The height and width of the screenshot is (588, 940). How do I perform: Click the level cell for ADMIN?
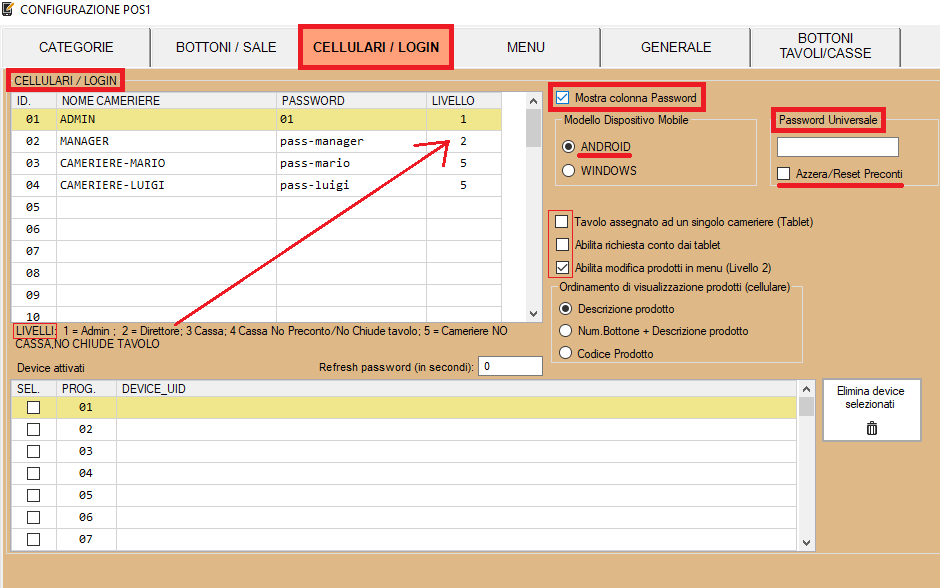(464, 119)
